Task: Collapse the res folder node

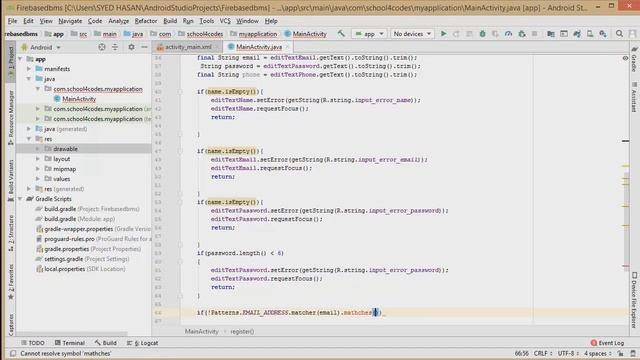Action: click(29, 139)
